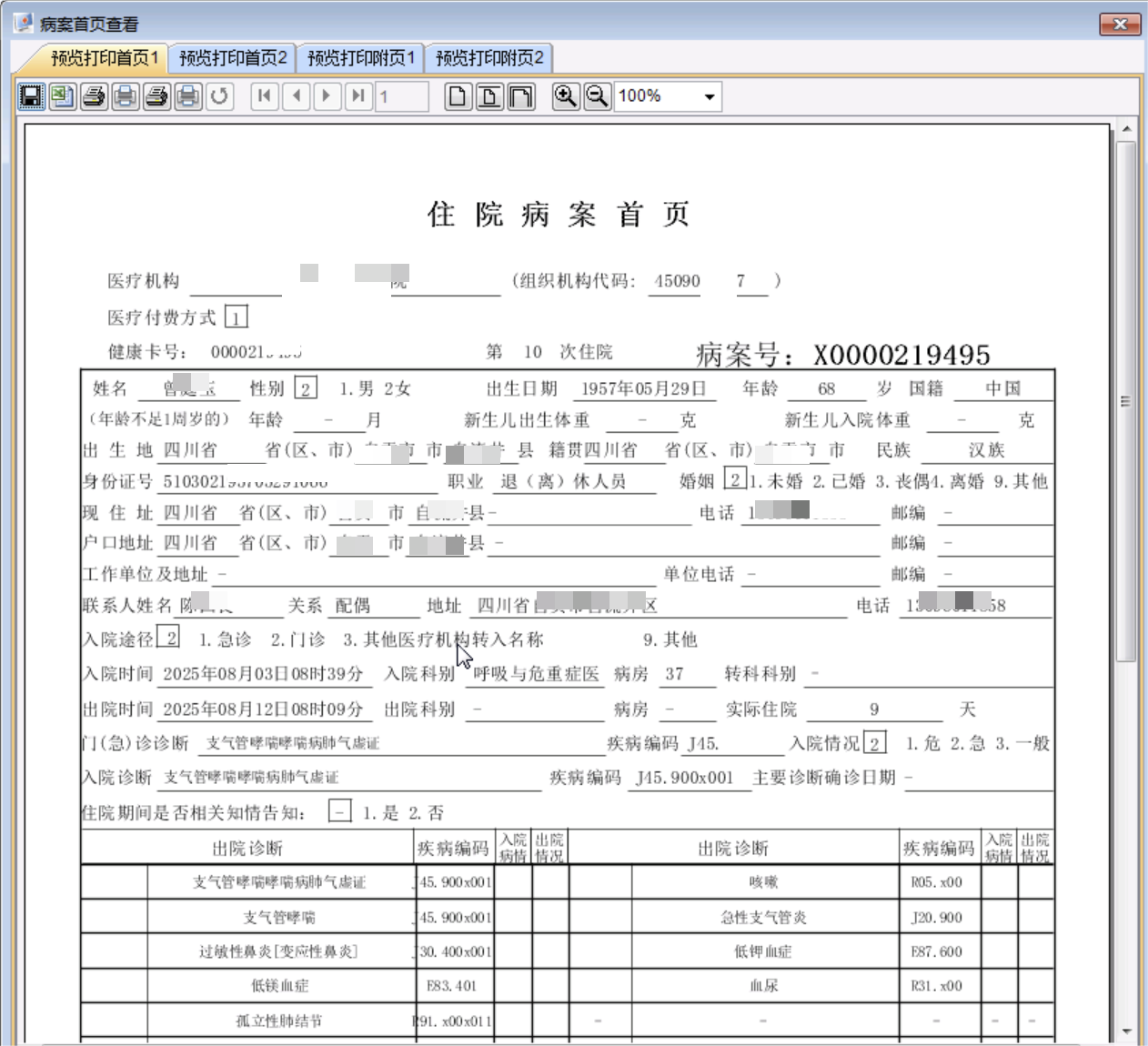Switch to 预览打印首页1 tab
The height and width of the screenshot is (1046, 1148).
(104, 58)
